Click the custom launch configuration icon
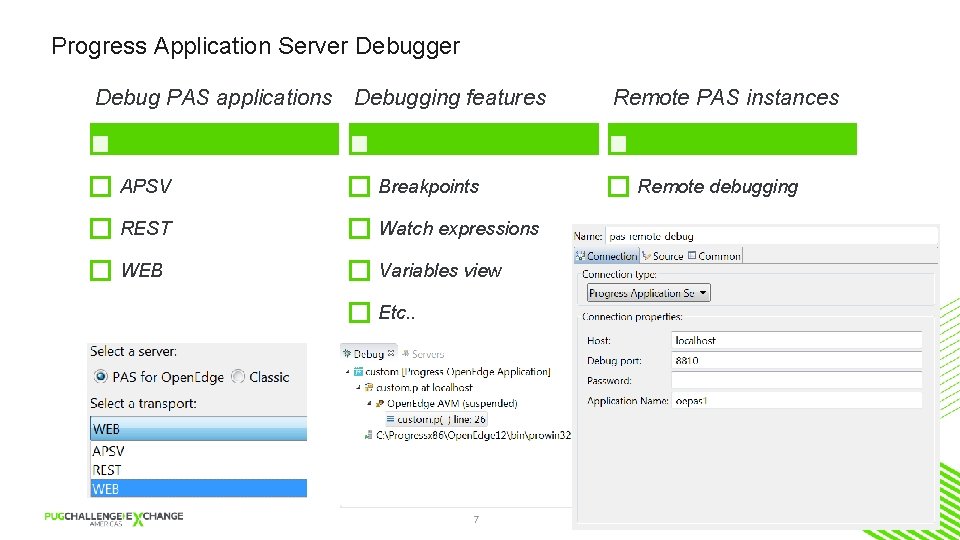The image size is (960, 540). (x=358, y=372)
